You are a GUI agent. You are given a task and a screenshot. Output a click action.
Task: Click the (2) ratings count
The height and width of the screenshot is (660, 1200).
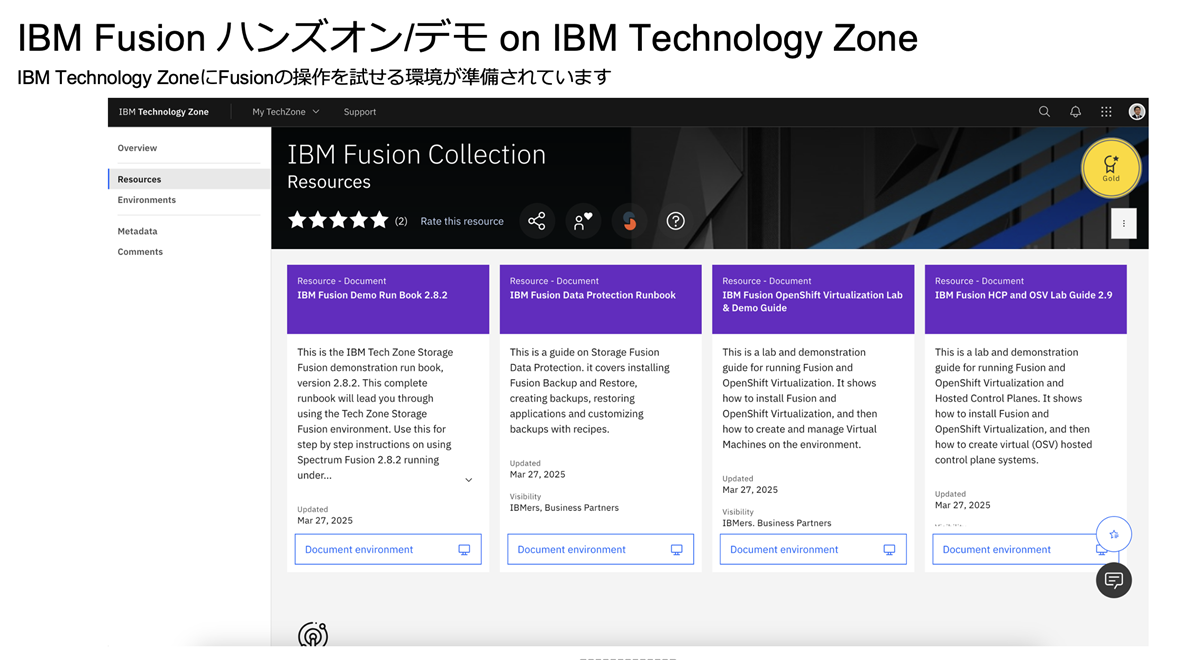[401, 221]
